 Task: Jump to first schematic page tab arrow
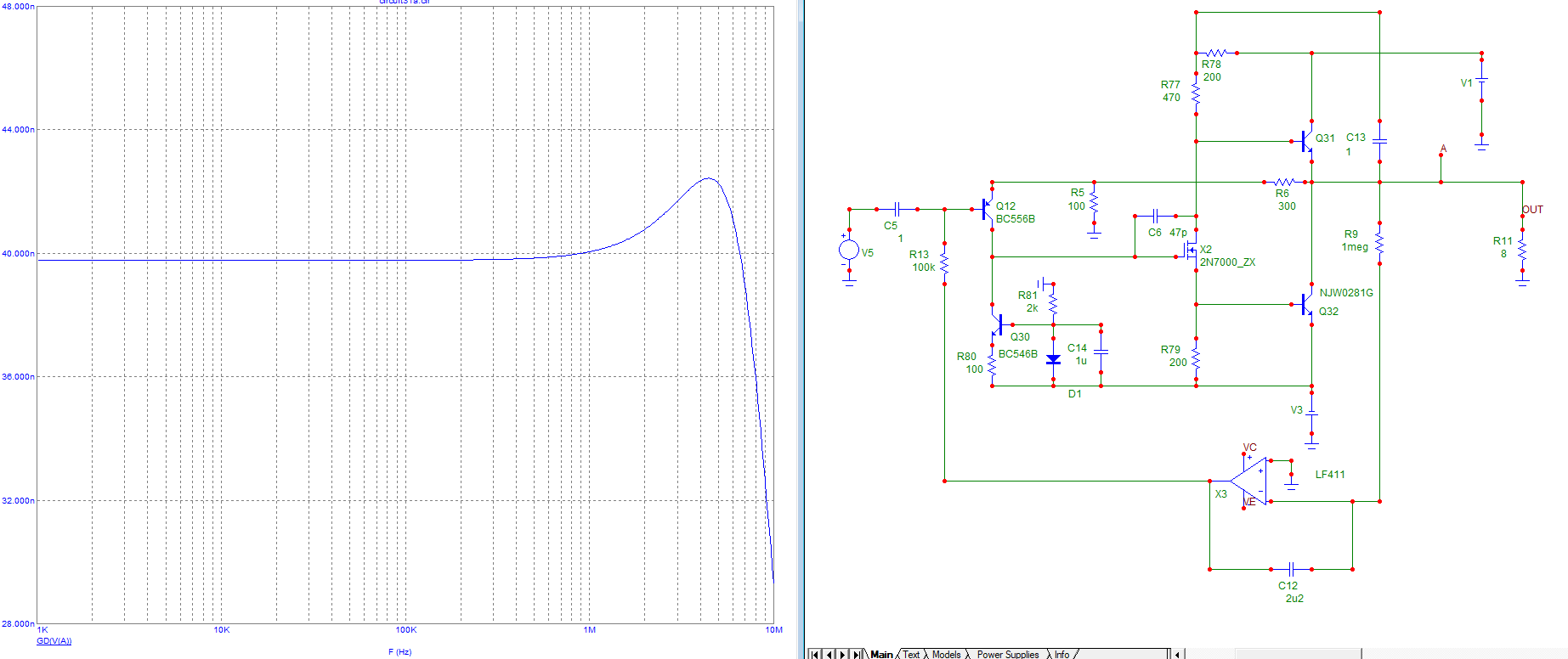(814, 654)
